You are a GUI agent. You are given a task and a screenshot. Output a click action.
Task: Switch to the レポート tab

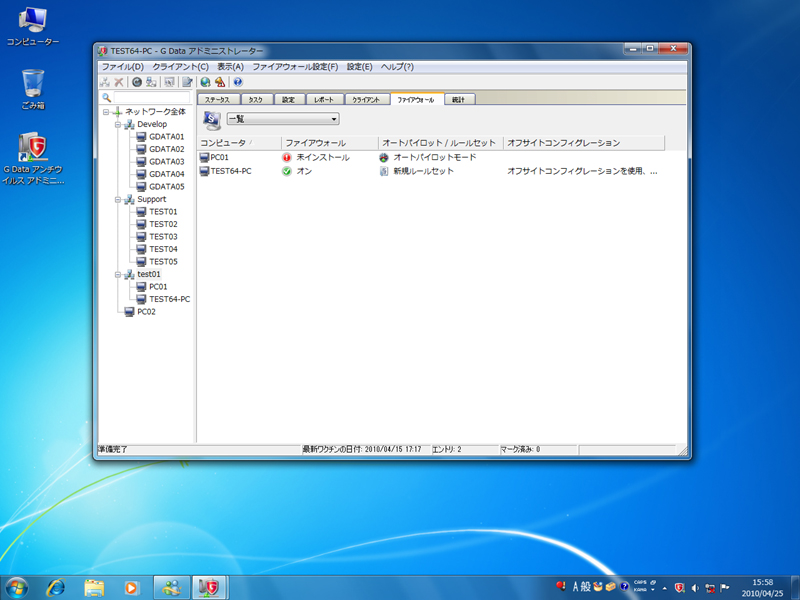point(324,100)
